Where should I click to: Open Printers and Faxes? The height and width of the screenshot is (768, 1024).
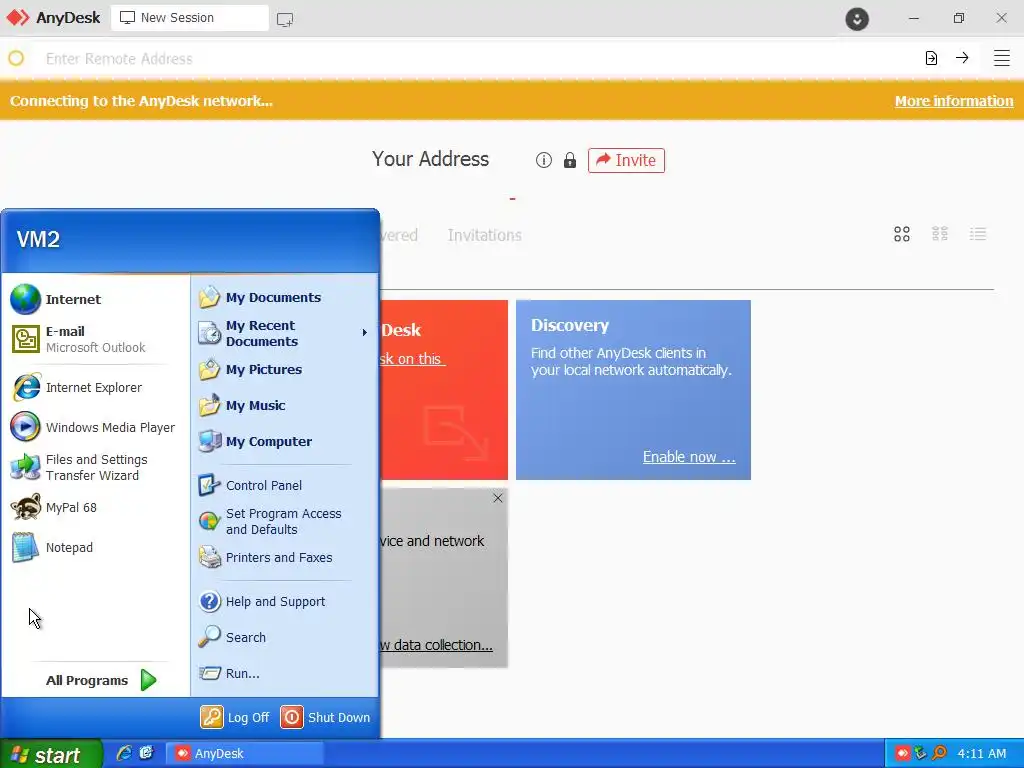point(283,557)
